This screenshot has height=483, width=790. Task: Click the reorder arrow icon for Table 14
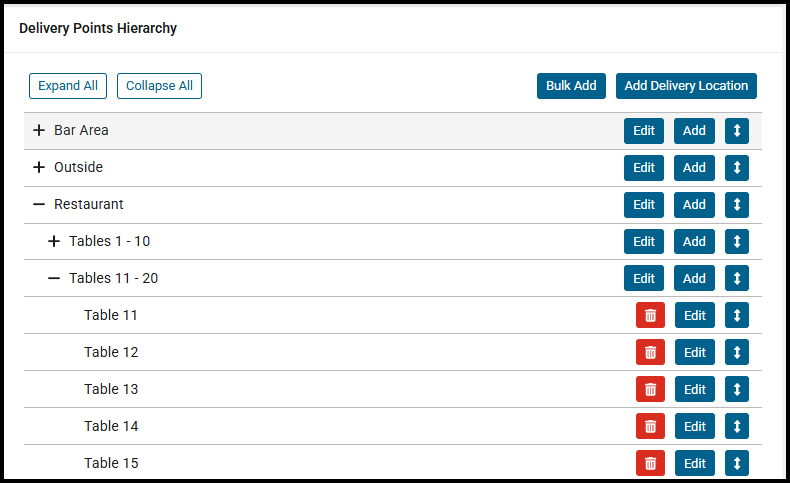click(x=737, y=426)
